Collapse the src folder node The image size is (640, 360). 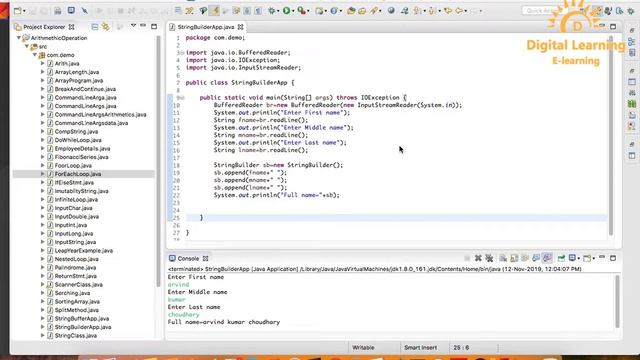(x=27, y=47)
